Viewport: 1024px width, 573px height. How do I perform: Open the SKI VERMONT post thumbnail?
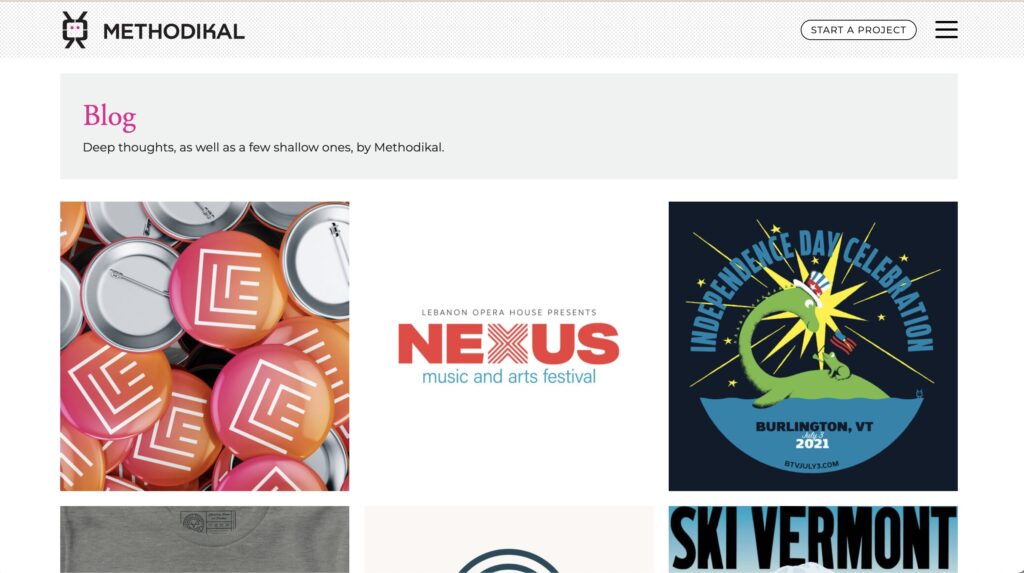click(813, 540)
